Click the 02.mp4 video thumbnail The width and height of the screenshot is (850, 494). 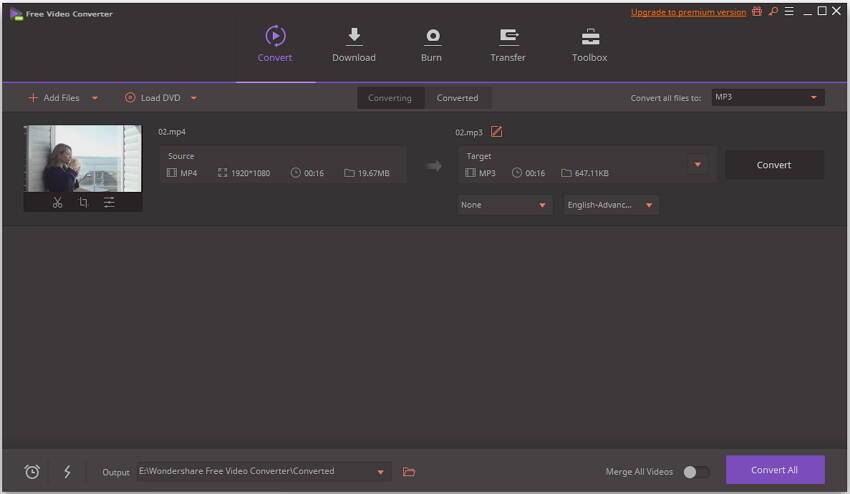point(83,158)
